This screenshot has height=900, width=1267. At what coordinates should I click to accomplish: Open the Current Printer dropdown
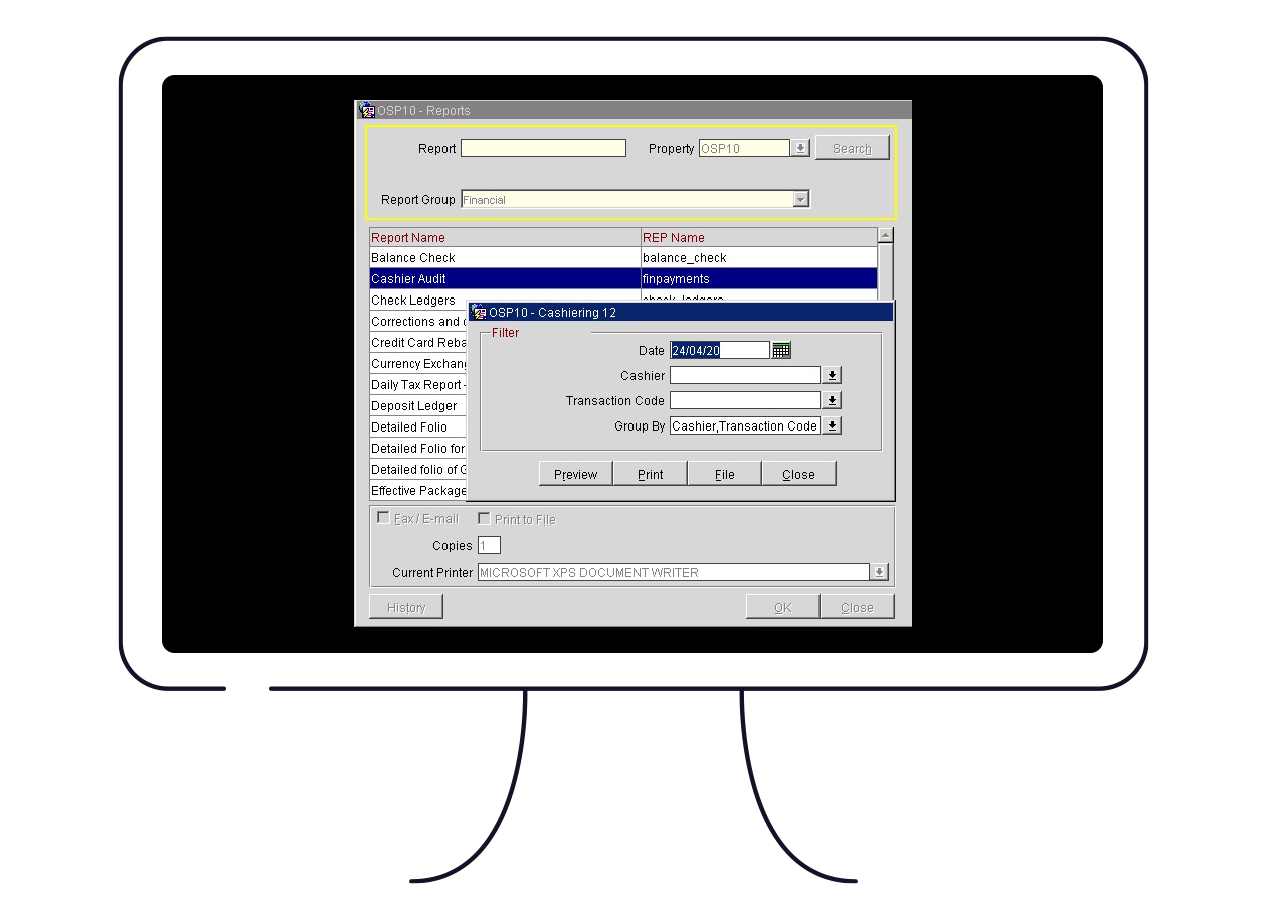pos(879,572)
